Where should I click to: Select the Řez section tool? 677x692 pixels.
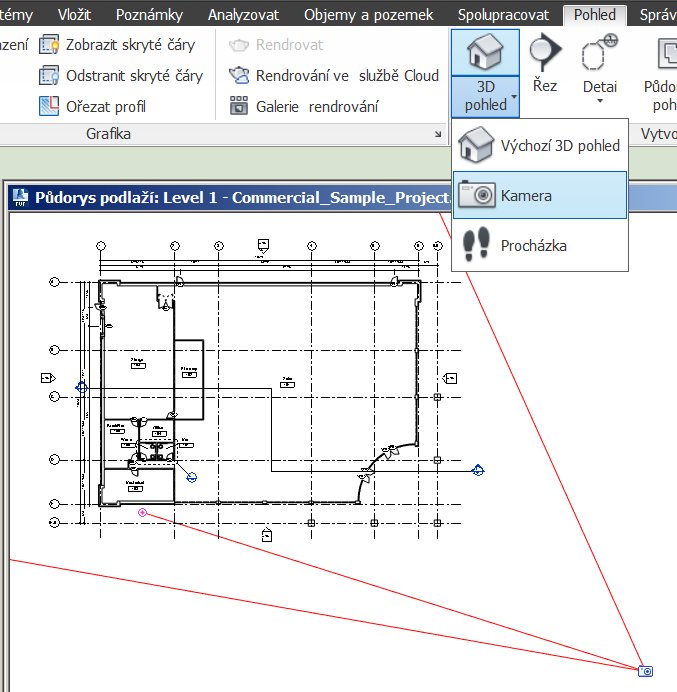(x=545, y=63)
